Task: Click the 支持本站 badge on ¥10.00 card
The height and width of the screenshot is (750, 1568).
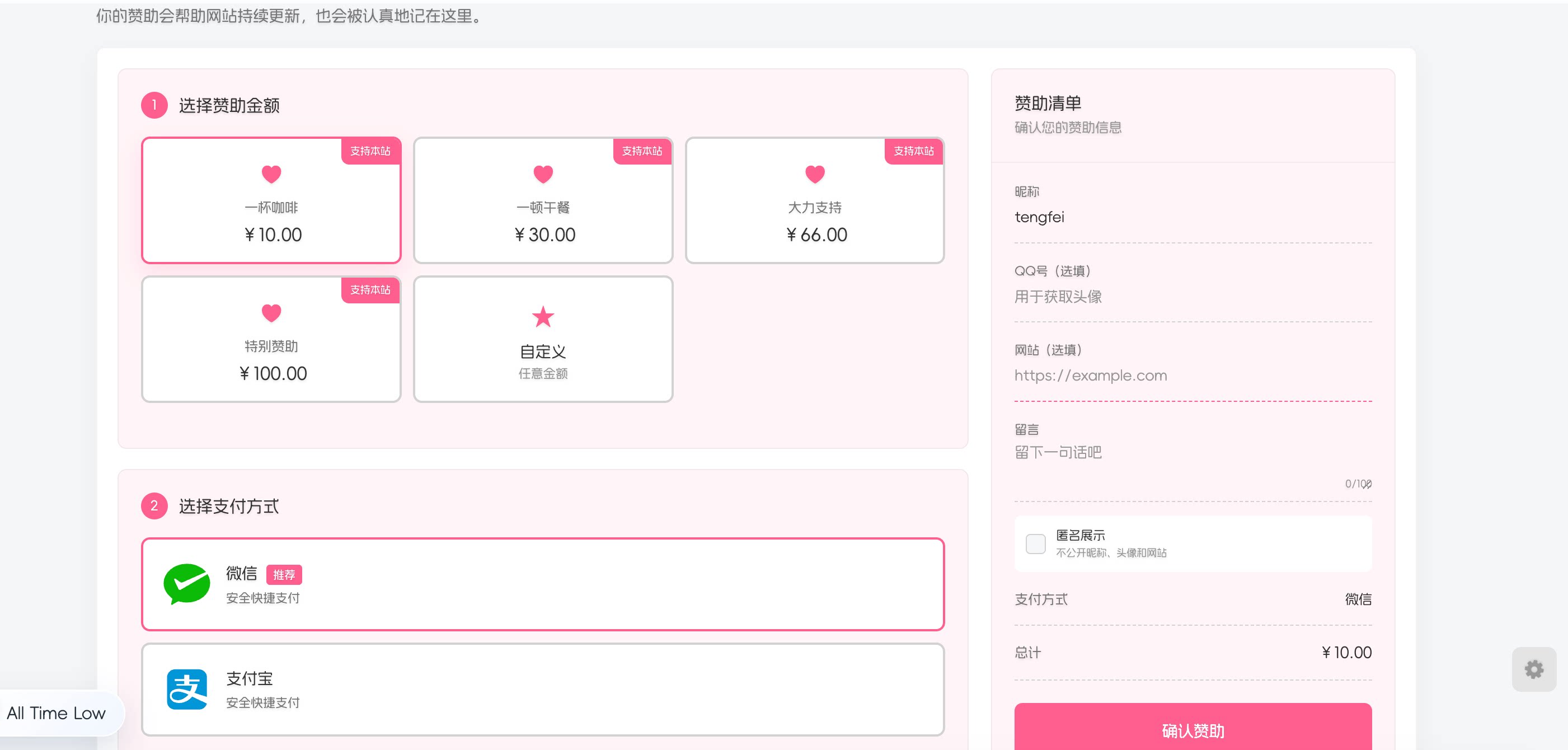Action: pyautogui.click(x=370, y=151)
